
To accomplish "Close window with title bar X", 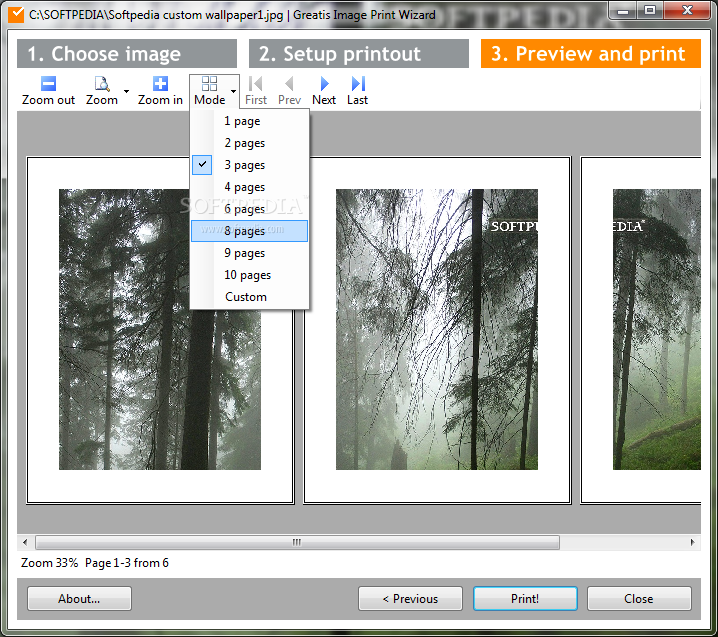I will coord(687,11).
